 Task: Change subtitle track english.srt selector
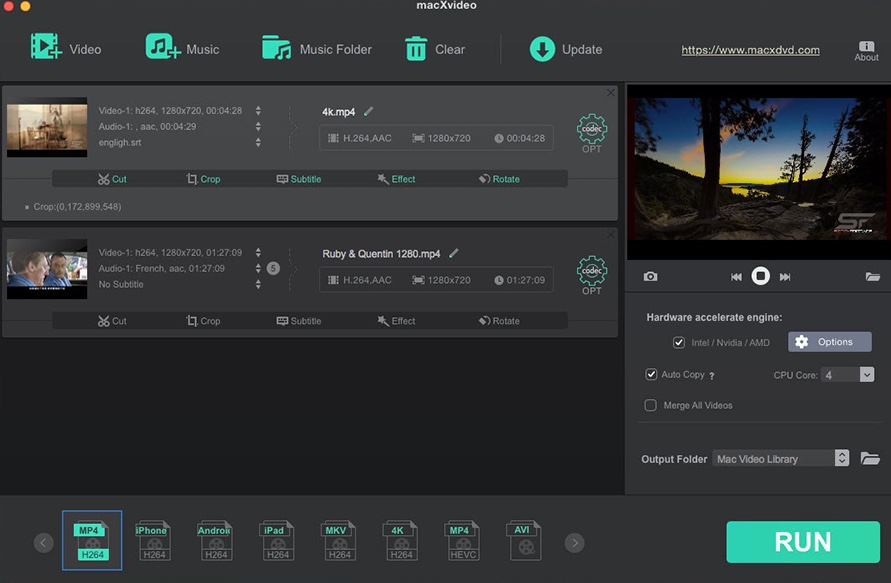click(x=258, y=143)
